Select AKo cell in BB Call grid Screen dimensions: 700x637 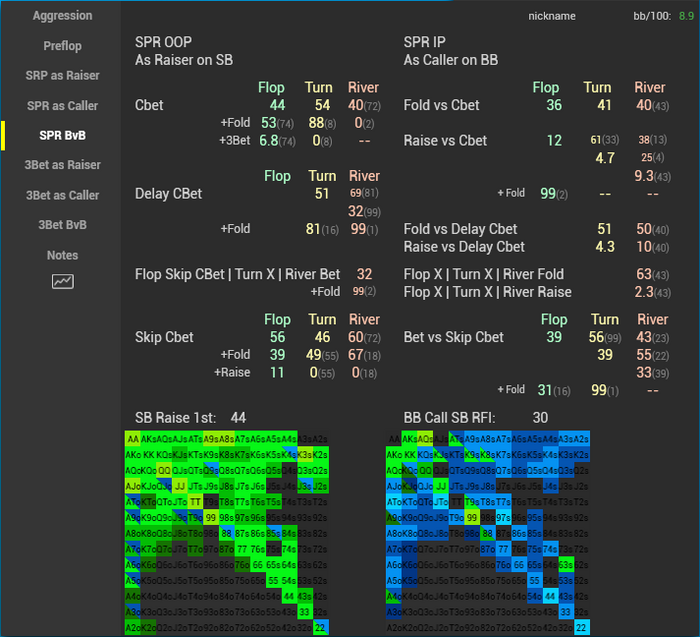[x=394, y=454]
